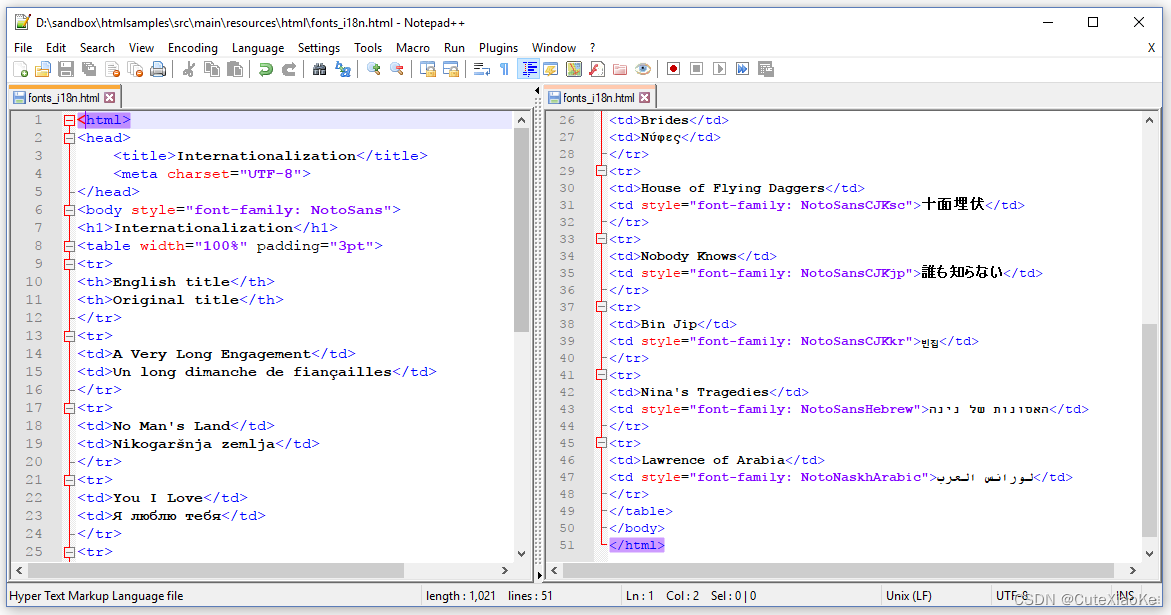This screenshot has height=615, width=1171.
Task: Click the Undo green arrow icon
Action: pos(265,69)
